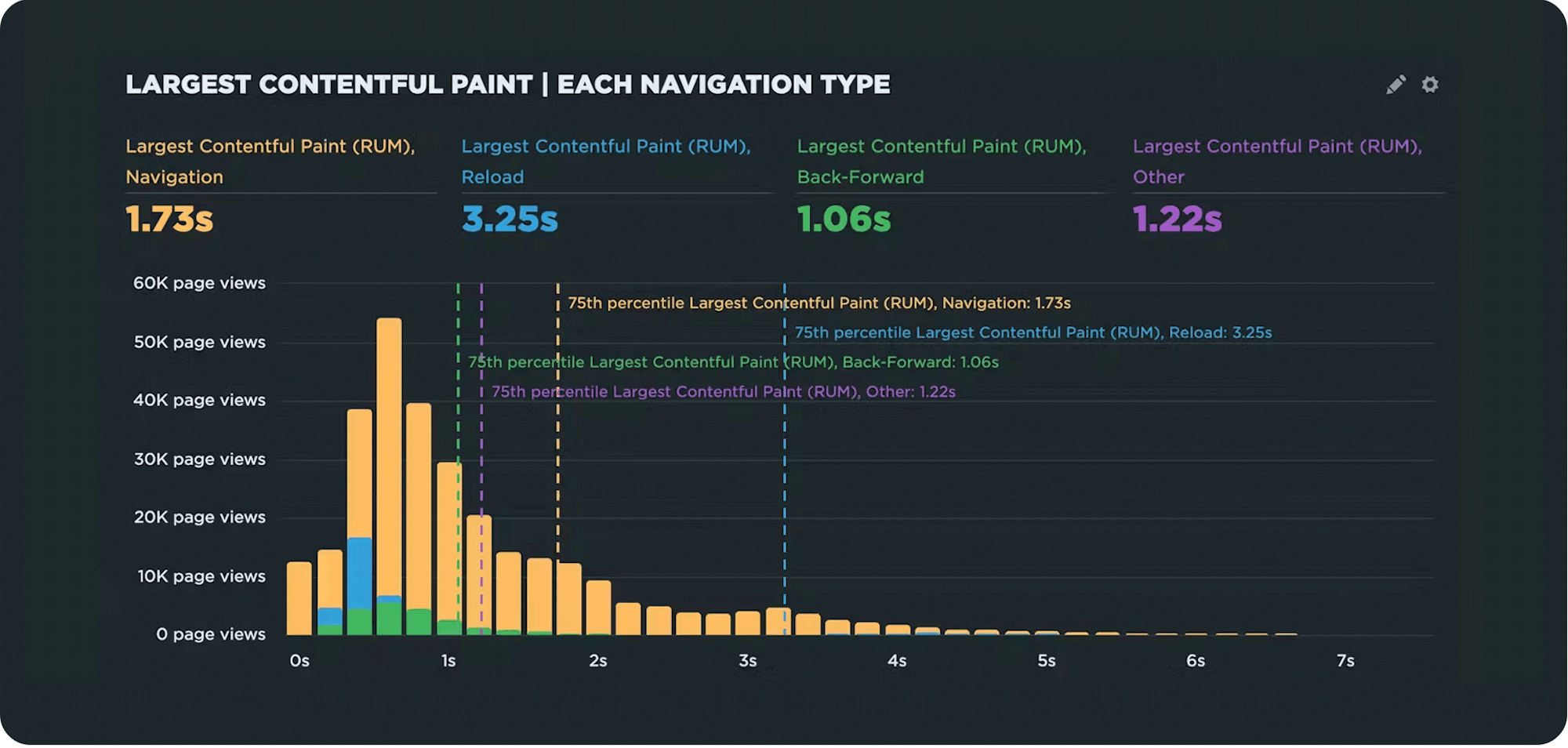Select the 75th percentile Other 1.22s annotation

point(723,392)
